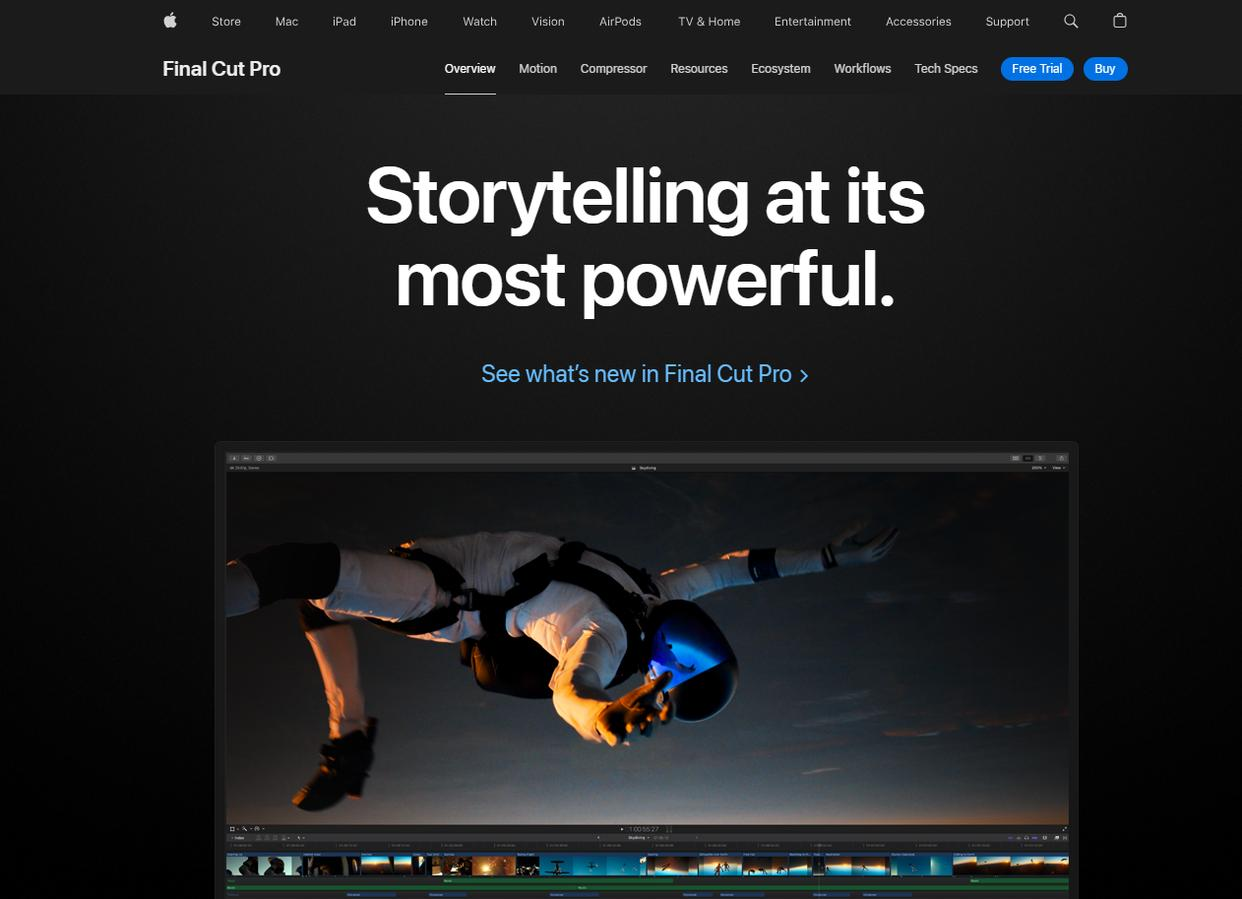
Task: Go to the iPad section
Action: click(344, 21)
